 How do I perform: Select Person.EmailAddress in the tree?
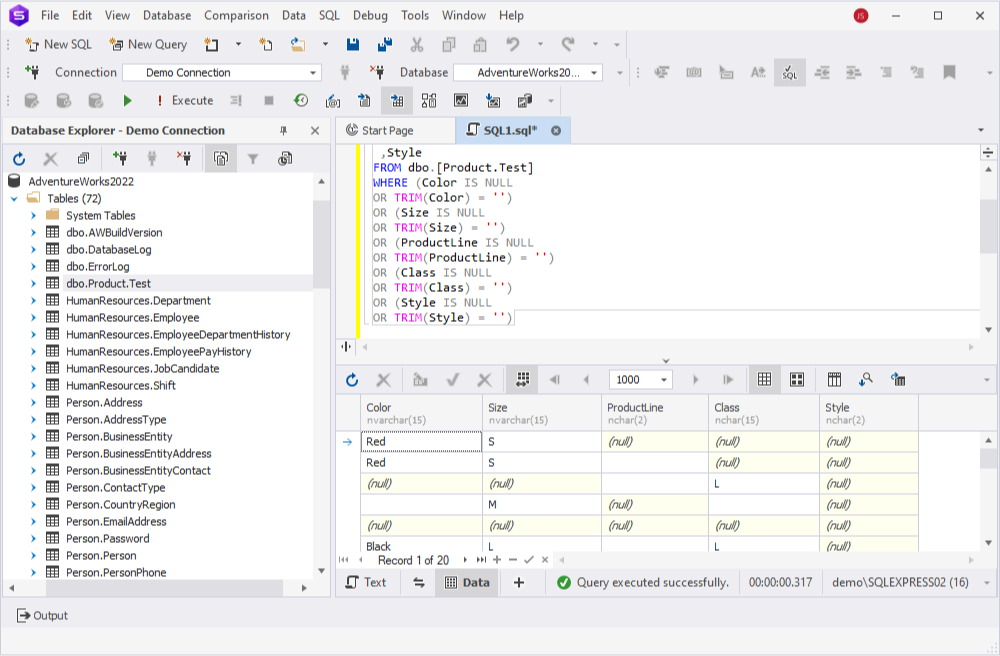116,521
